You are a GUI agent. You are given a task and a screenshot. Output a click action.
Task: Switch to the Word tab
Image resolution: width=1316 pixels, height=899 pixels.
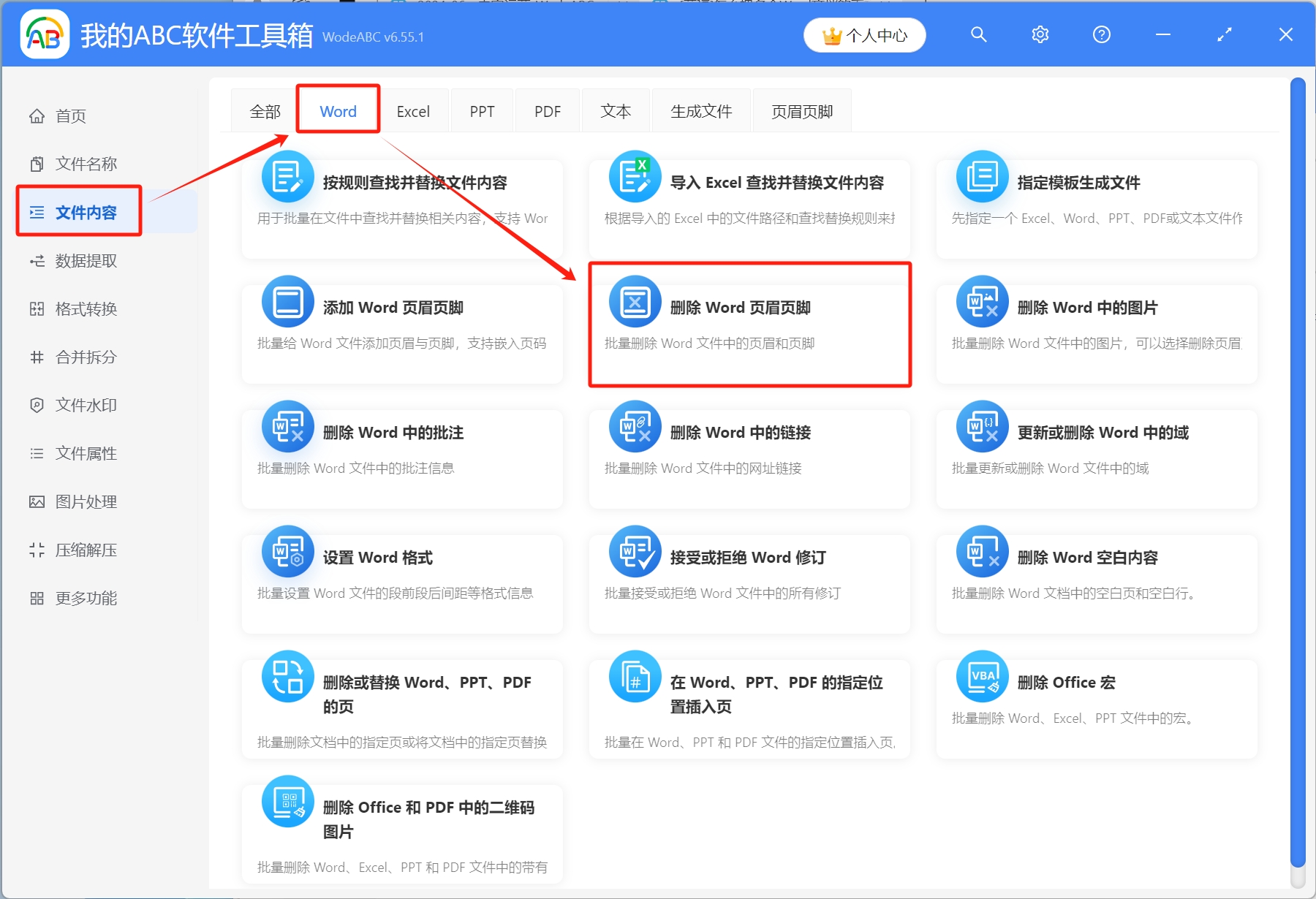coord(337,110)
